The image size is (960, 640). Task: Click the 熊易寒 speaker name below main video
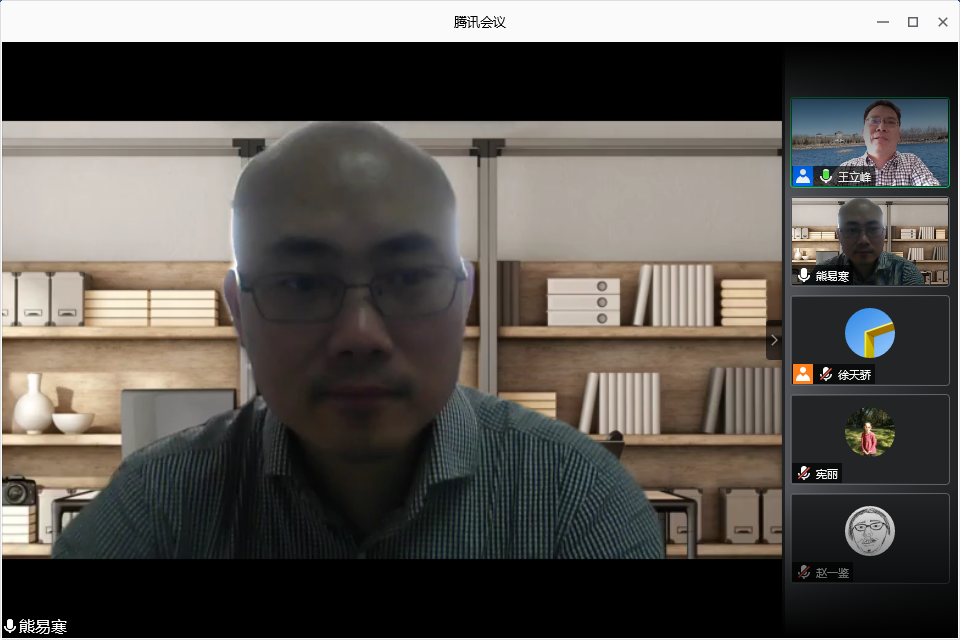43,627
